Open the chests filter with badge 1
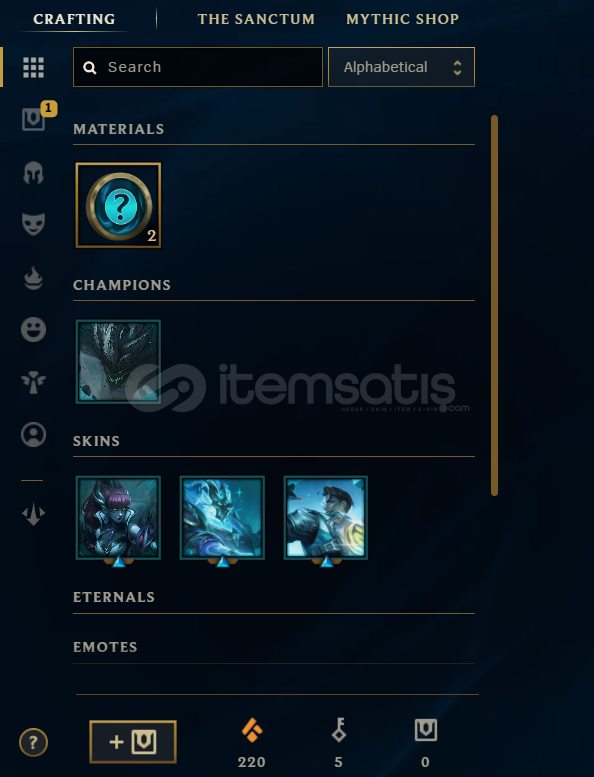This screenshot has width=594, height=777. (35, 119)
